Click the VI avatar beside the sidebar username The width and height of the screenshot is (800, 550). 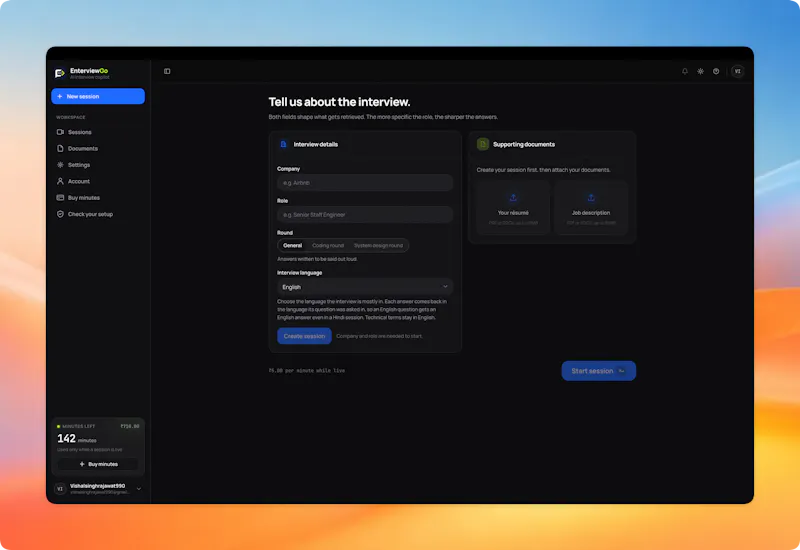point(60,489)
